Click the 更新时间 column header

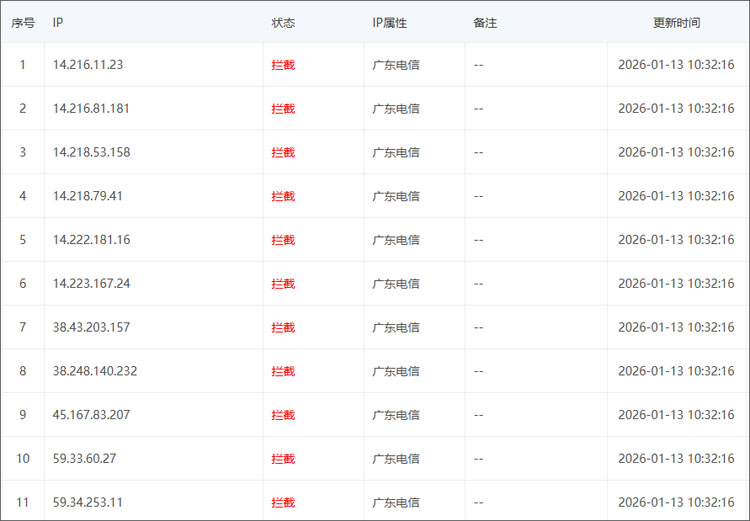pyautogui.click(x=676, y=22)
